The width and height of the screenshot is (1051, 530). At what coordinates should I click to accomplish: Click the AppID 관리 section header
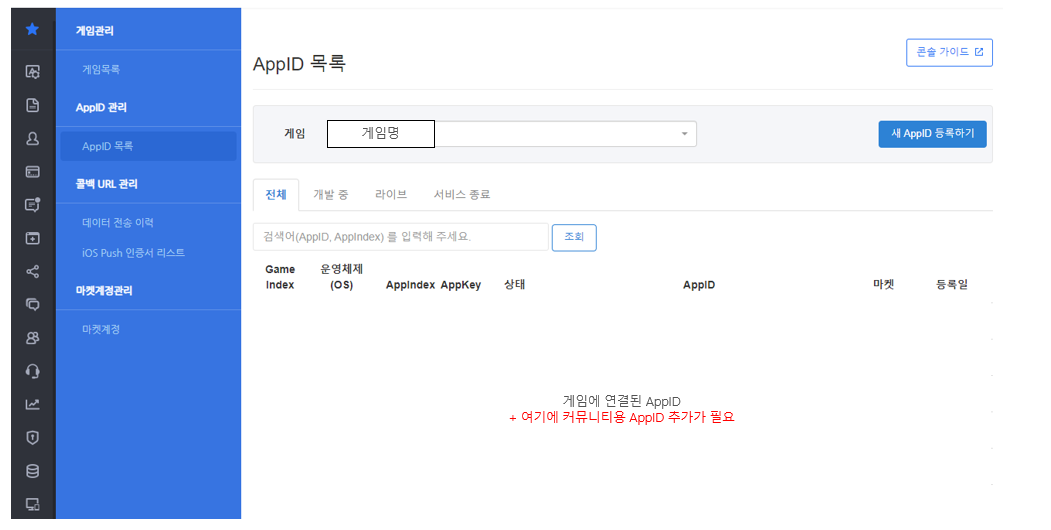101,107
